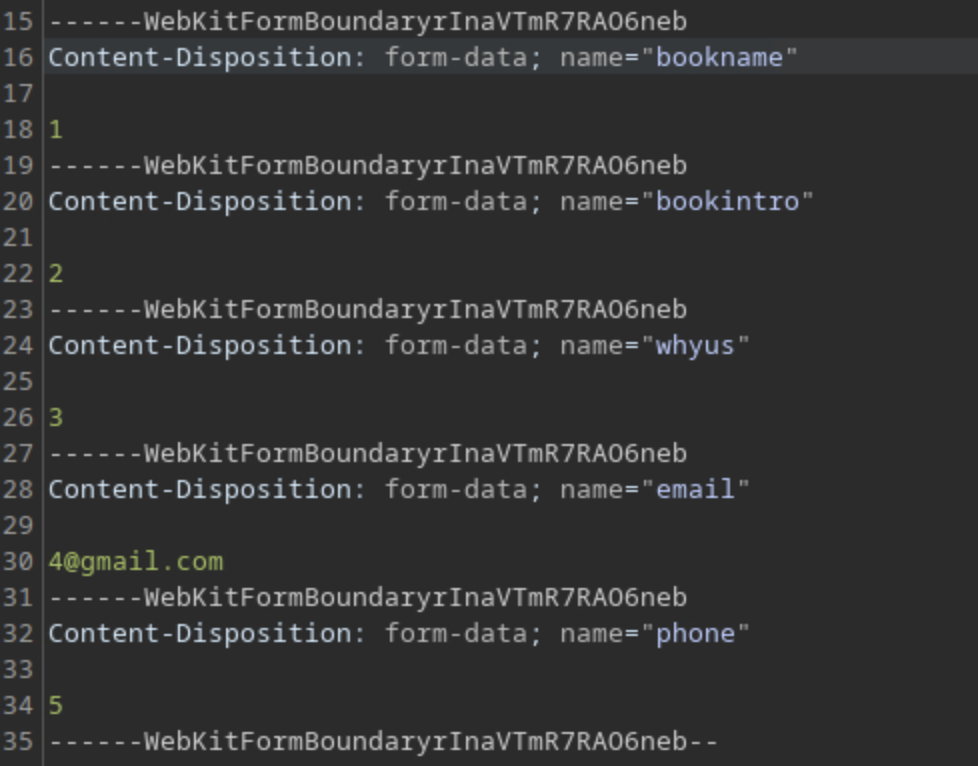The height and width of the screenshot is (766, 978).
Task: Click line number 25 in the gutter
Action: pyautogui.click(x=19, y=381)
